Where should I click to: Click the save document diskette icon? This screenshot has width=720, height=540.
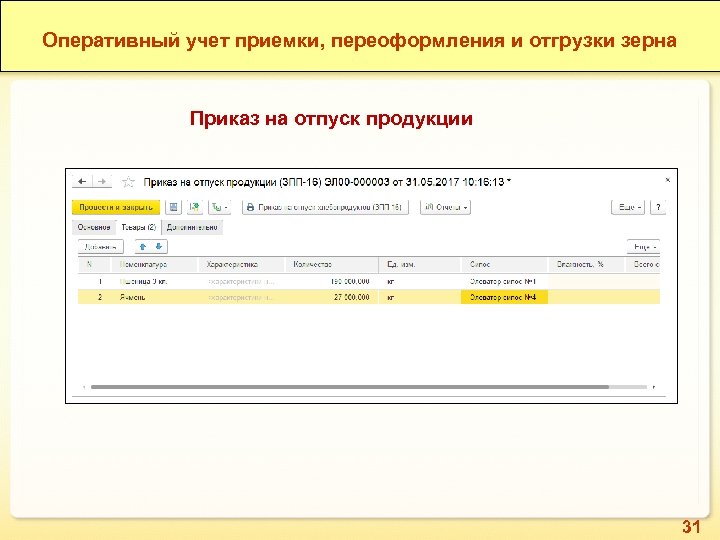tap(174, 207)
